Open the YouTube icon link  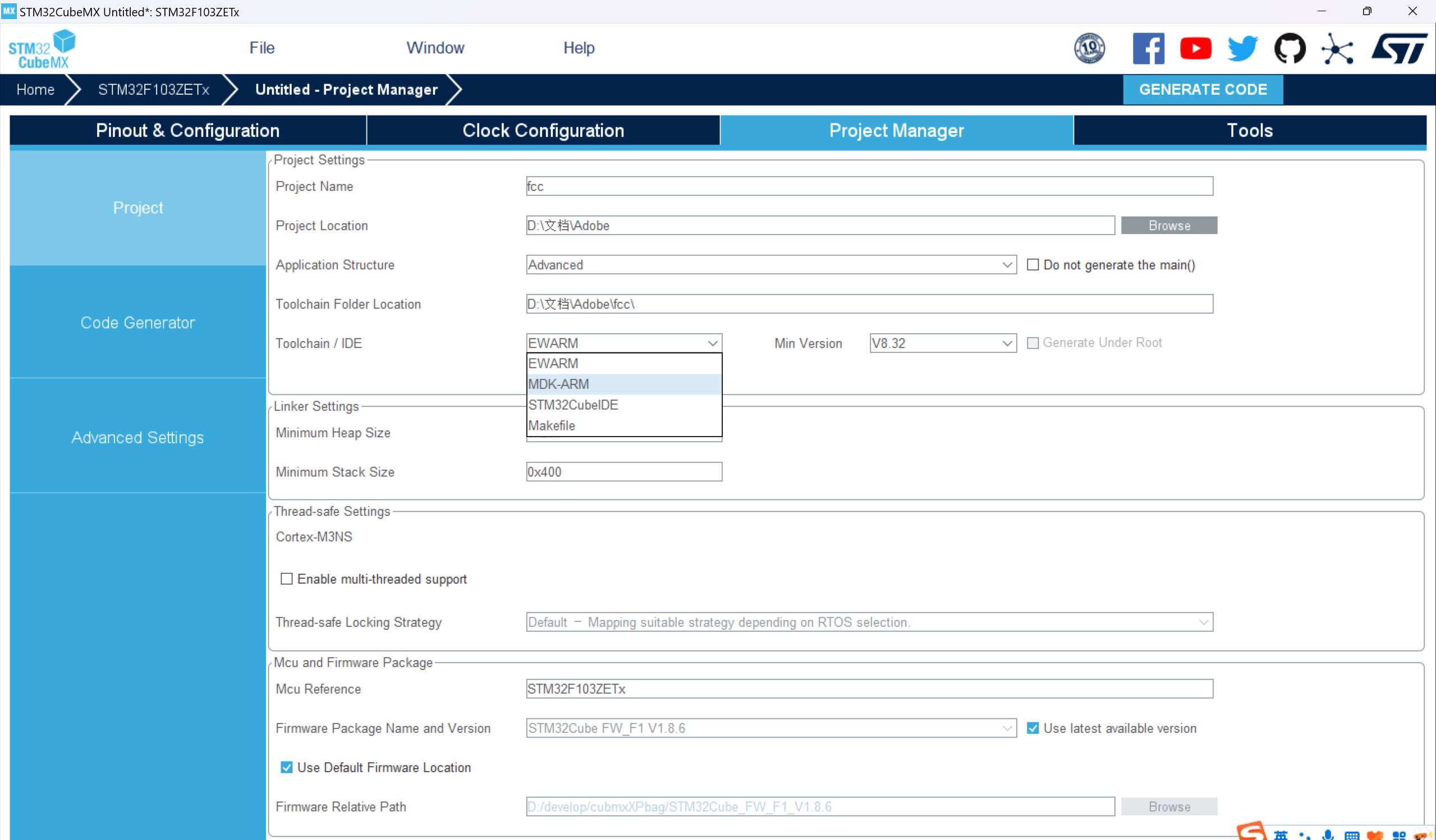pyautogui.click(x=1195, y=48)
